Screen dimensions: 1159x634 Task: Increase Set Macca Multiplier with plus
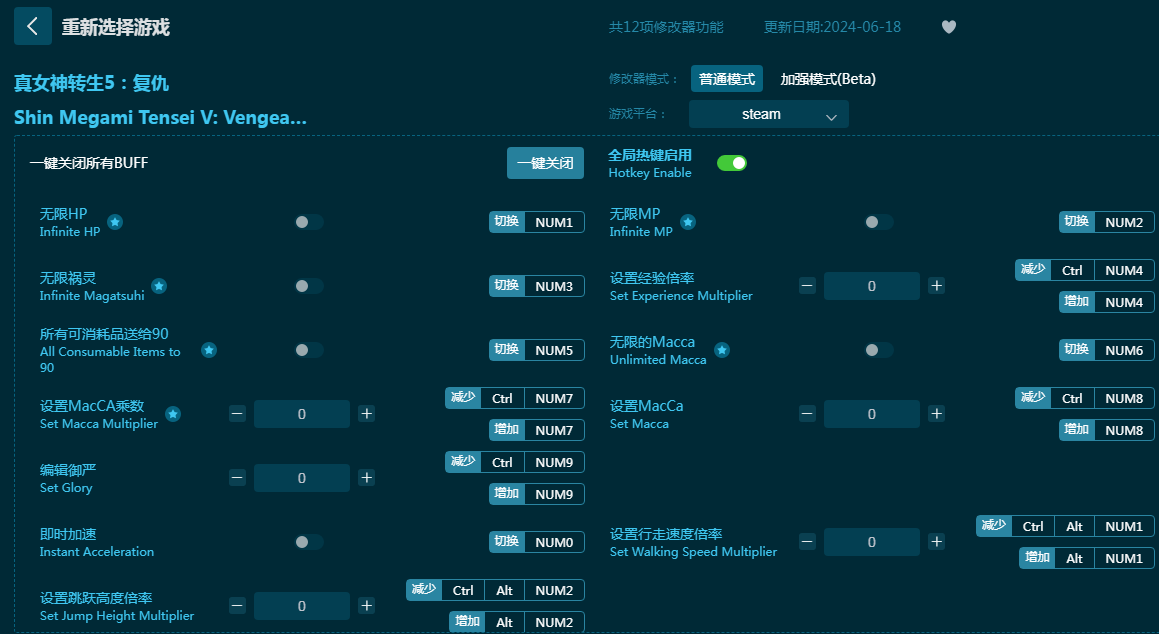point(367,414)
